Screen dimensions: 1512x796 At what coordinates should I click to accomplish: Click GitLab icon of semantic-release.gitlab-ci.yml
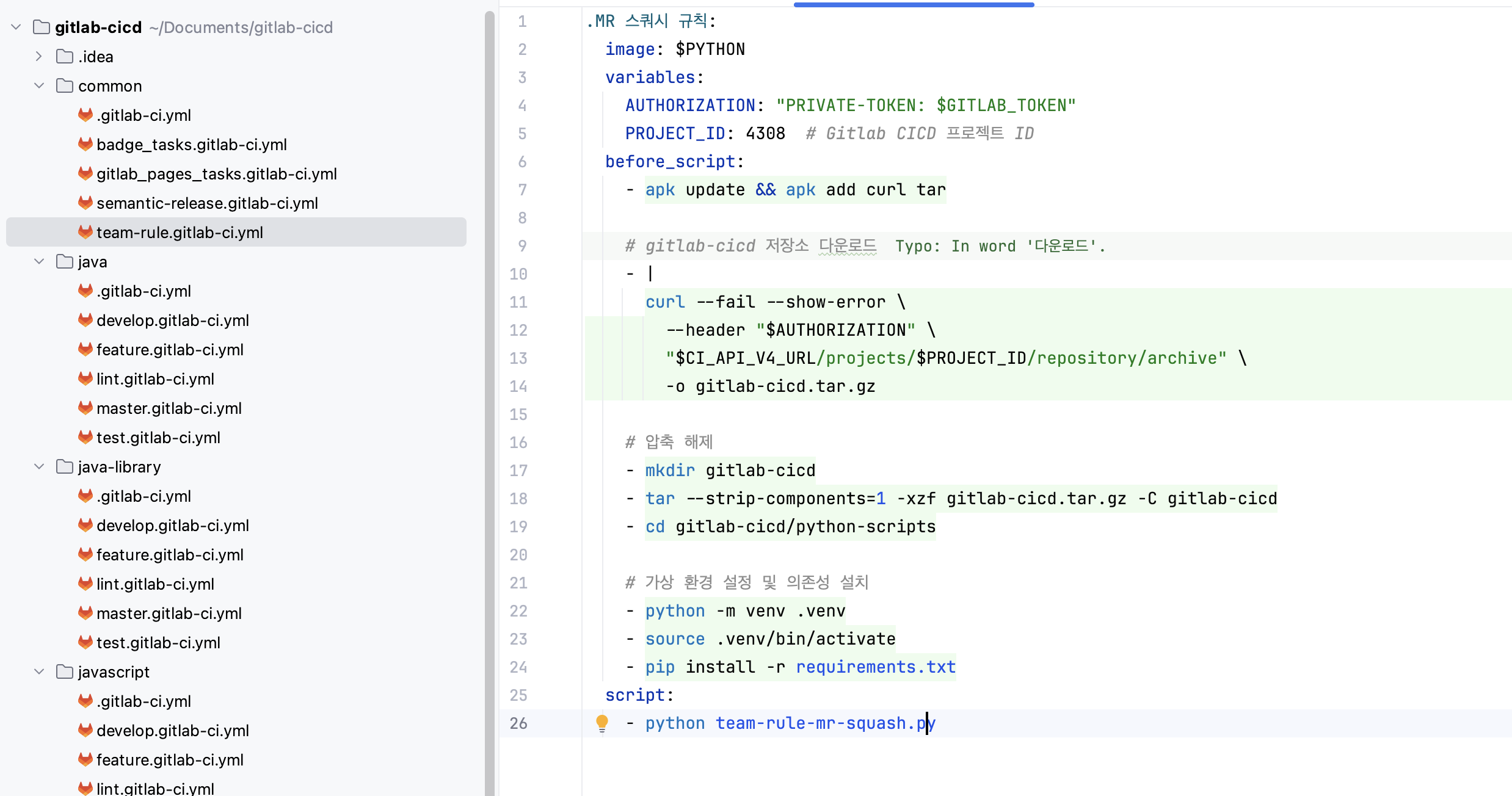click(x=85, y=203)
